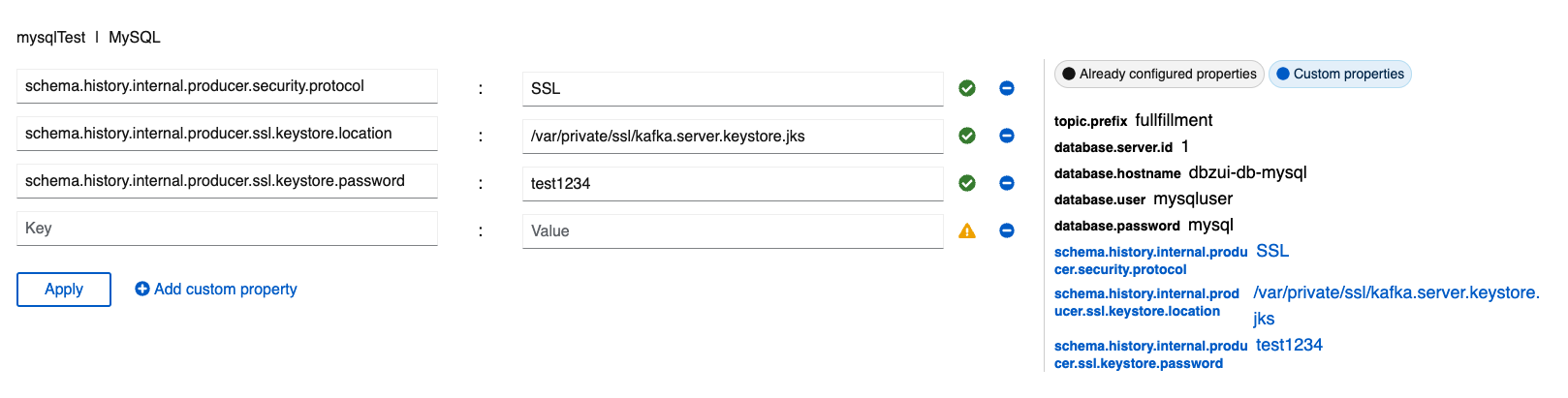The height and width of the screenshot is (398, 1568).
Task: Remove the ssl.keystore.location property row
Action: point(1007,136)
